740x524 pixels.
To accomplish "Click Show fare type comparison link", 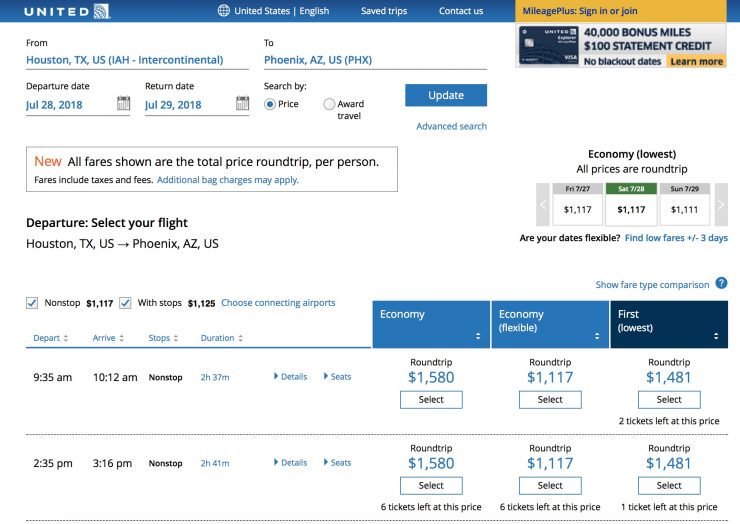I will point(652,285).
